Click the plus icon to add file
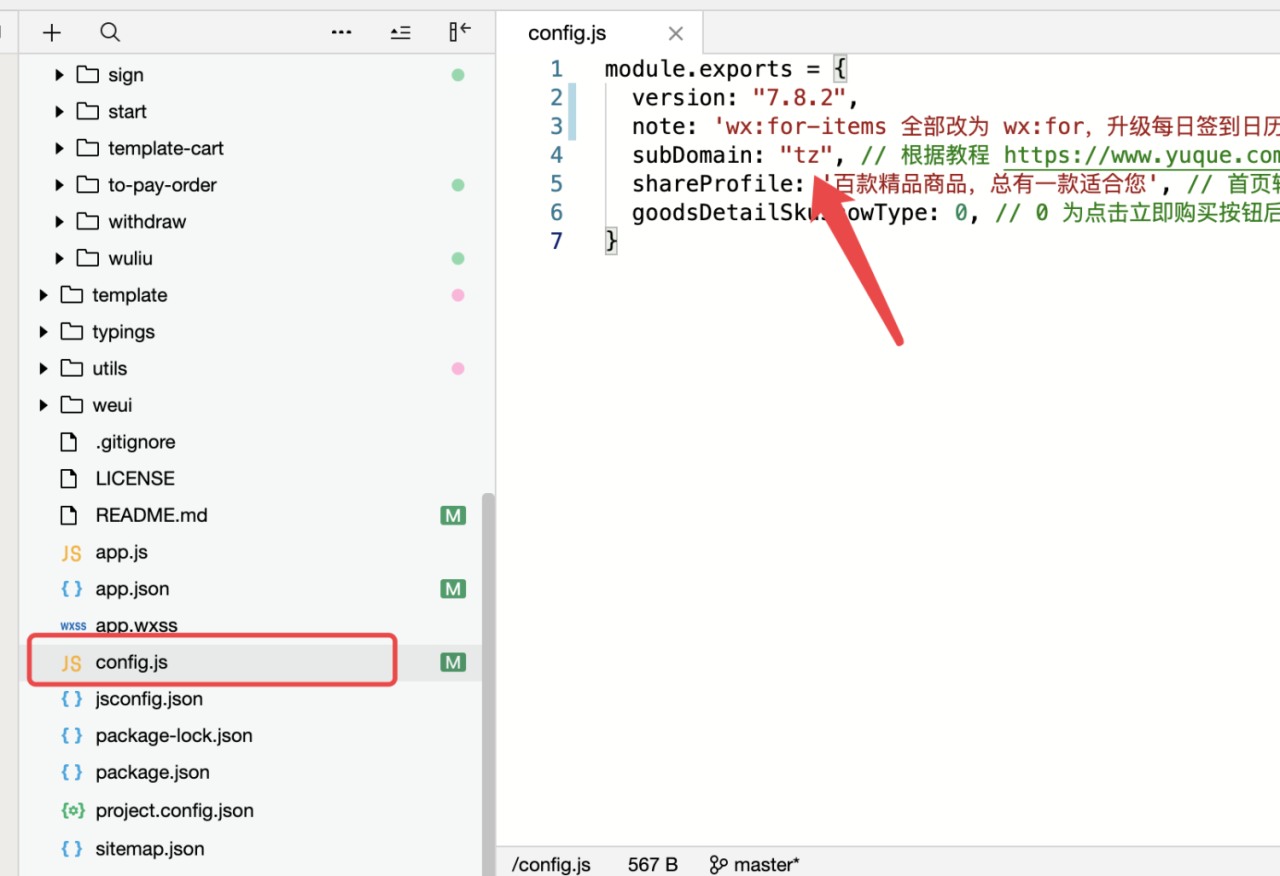This screenshot has width=1280, height=876. pos(52,33)
